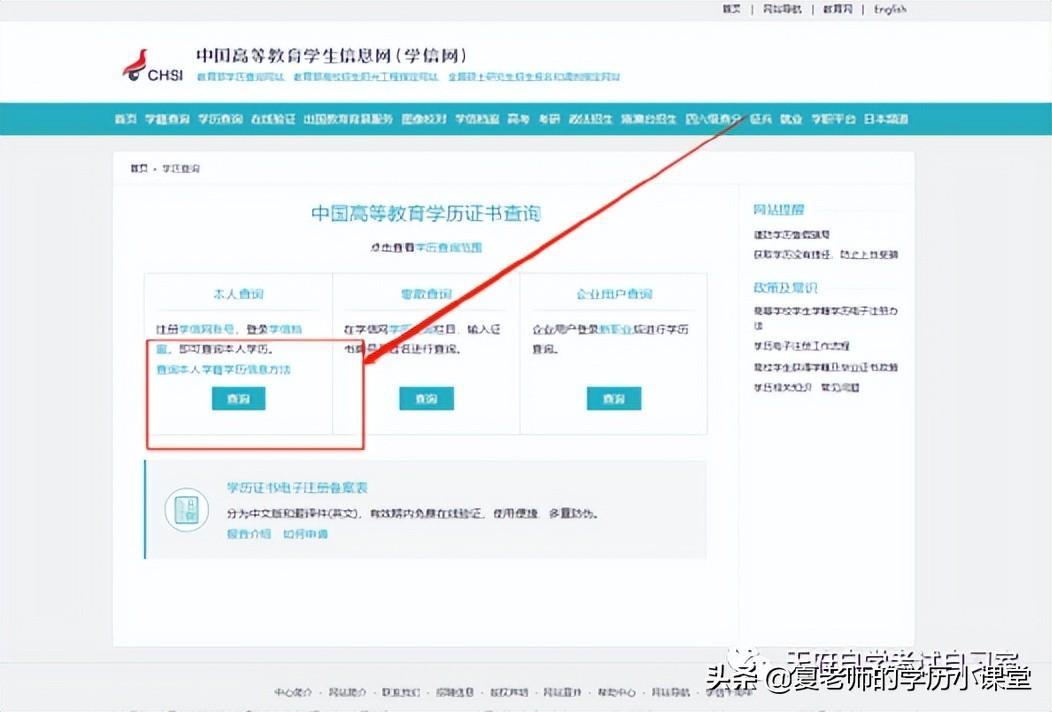The image size is (1052, 712).
Task: Click 网站导航 link in top utility bar
Action: [x=782, y=9]
